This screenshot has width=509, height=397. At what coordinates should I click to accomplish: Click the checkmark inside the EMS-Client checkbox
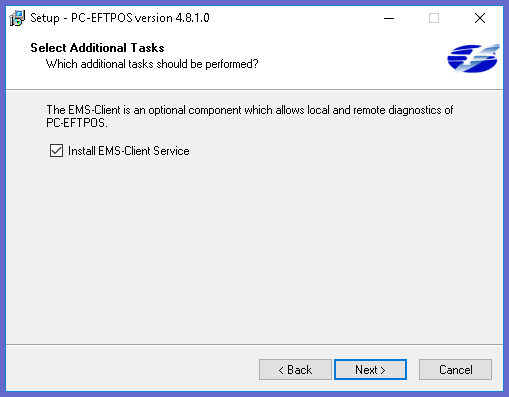[x=56, y=150]
